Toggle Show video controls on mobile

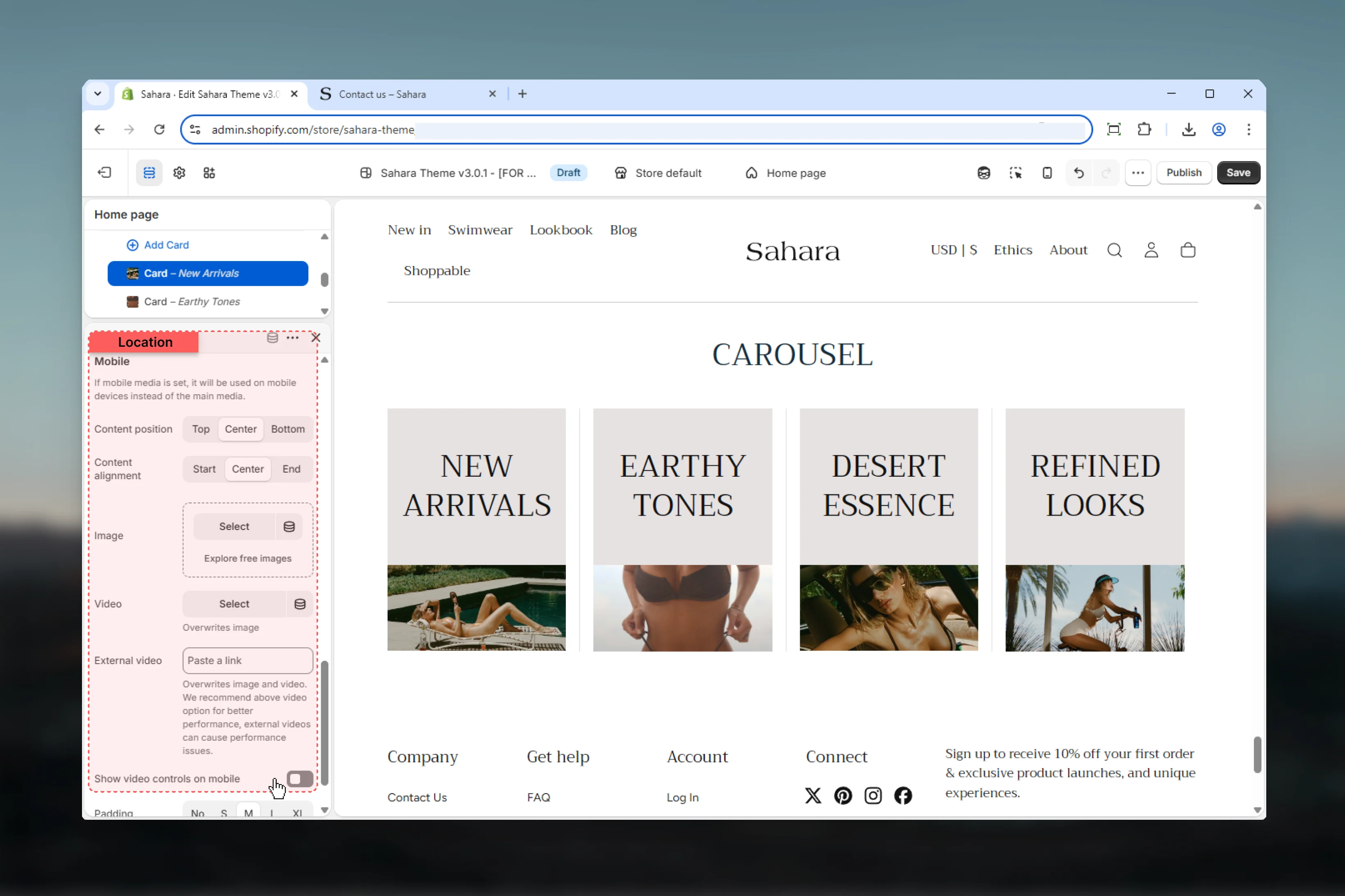(299, 779)
